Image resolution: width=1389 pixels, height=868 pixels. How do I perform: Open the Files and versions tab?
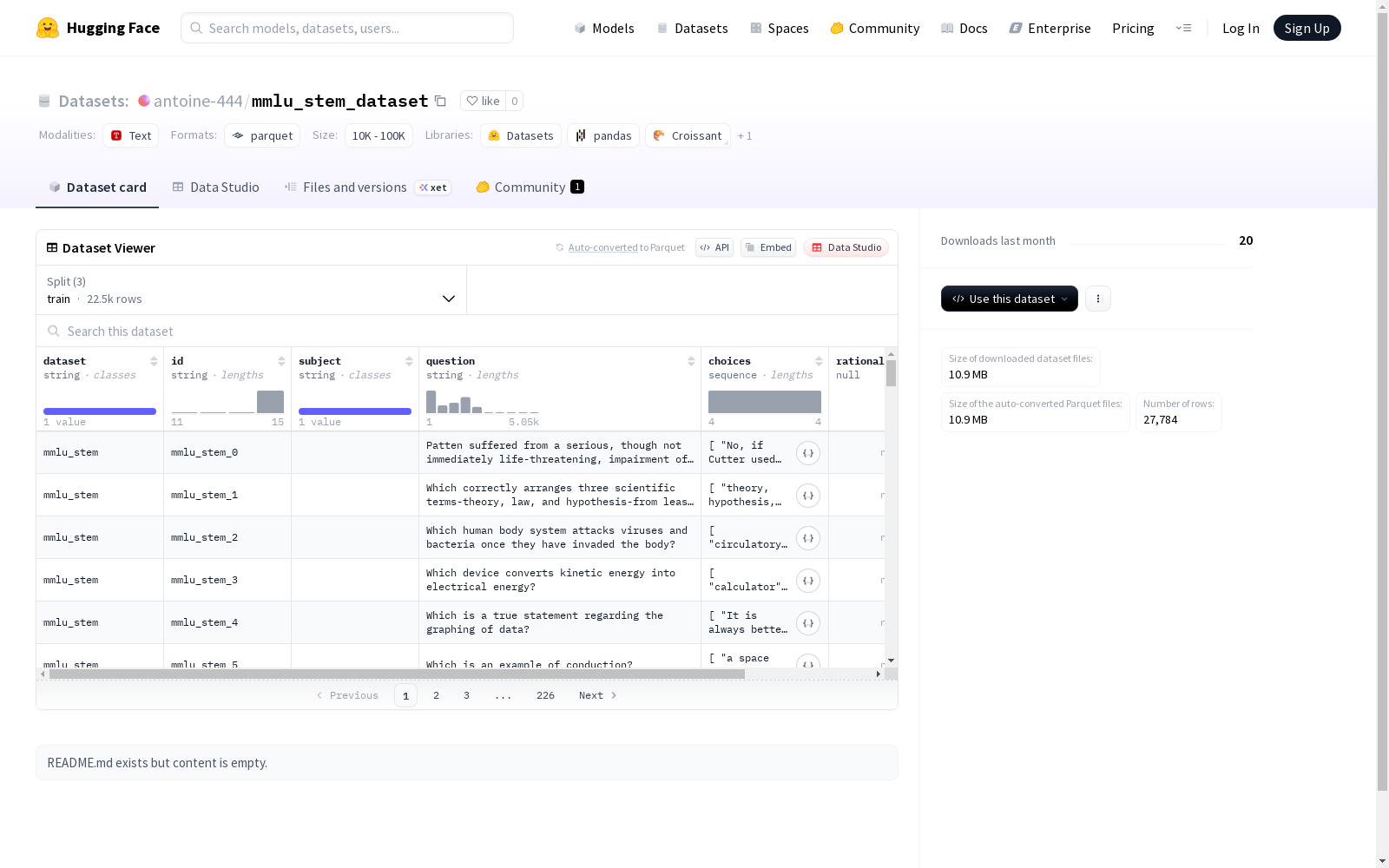tap(367, 187)
